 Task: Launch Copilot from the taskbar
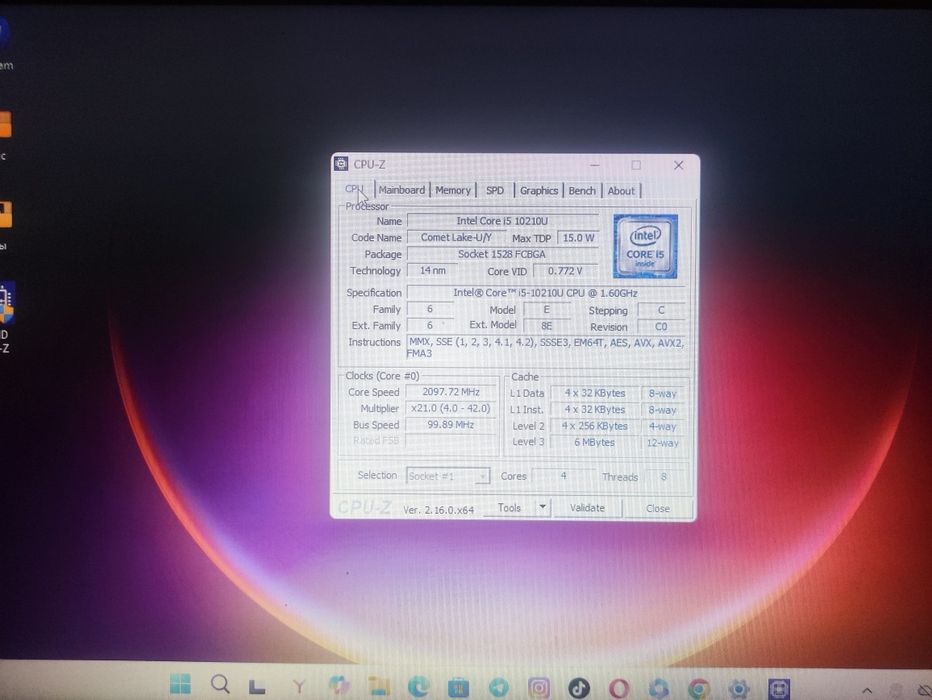(x=339, y=686)
